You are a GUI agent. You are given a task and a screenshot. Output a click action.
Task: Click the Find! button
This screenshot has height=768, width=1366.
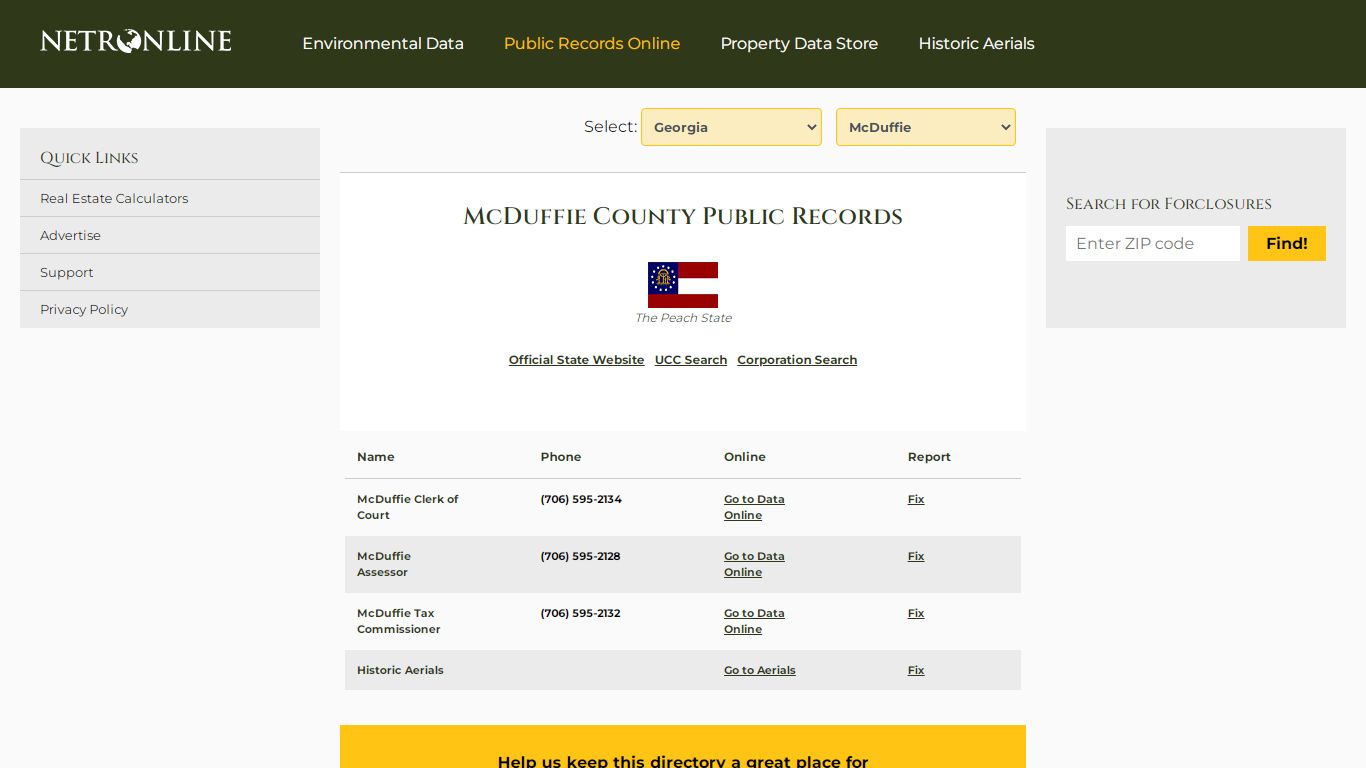click(x=1287, y=243)
